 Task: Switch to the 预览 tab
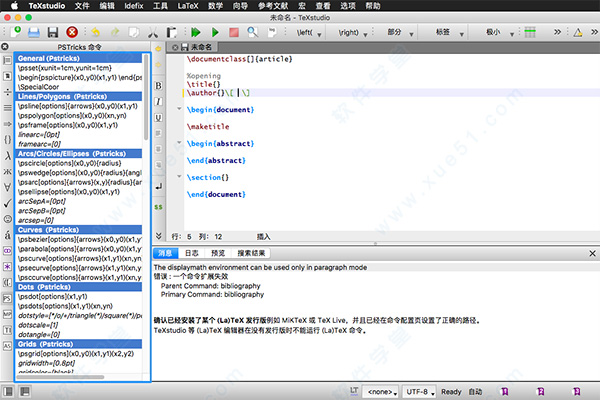pyautogui.click(x=218, y=253)
